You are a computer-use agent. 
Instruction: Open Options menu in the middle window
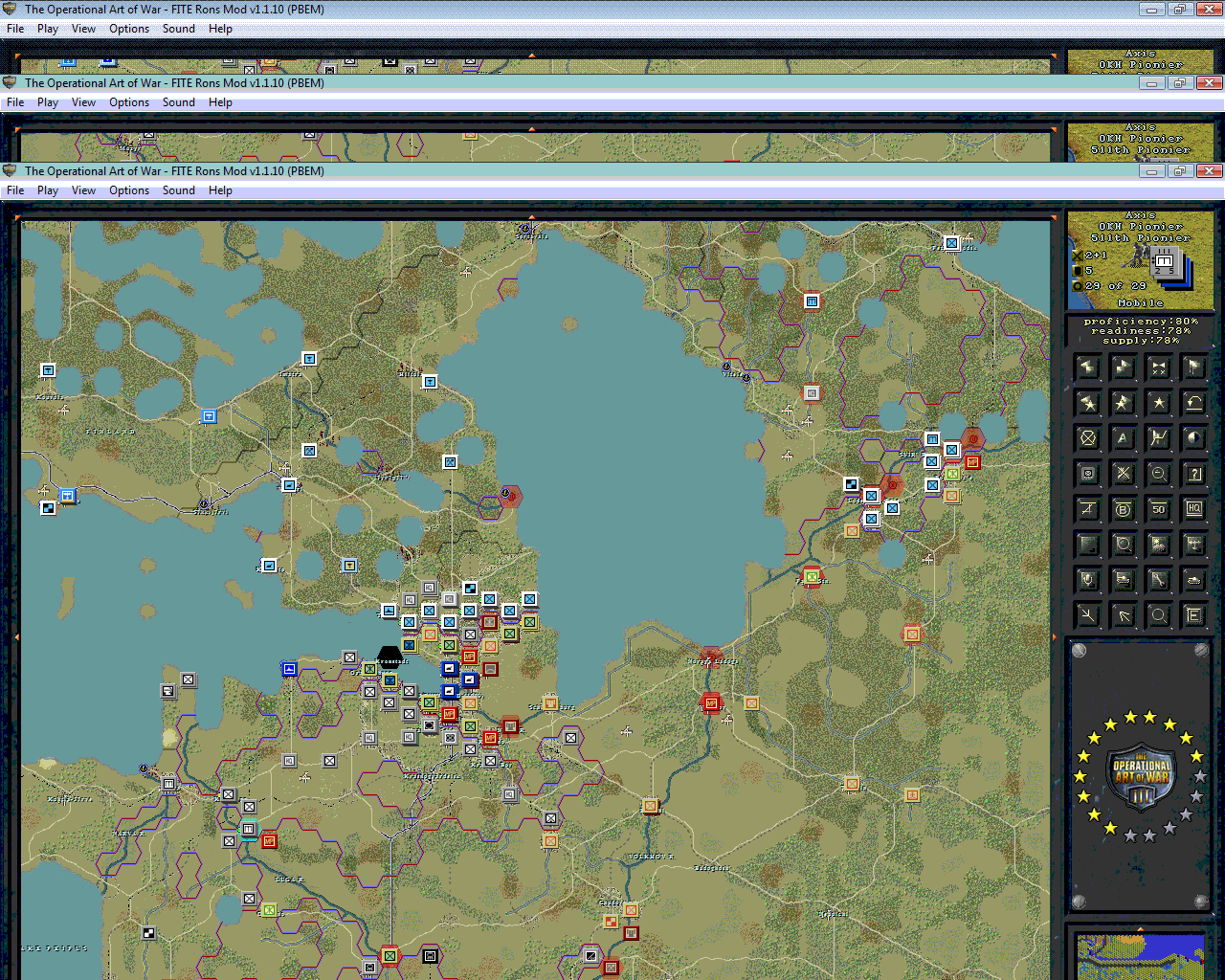[x=129, y=102]
